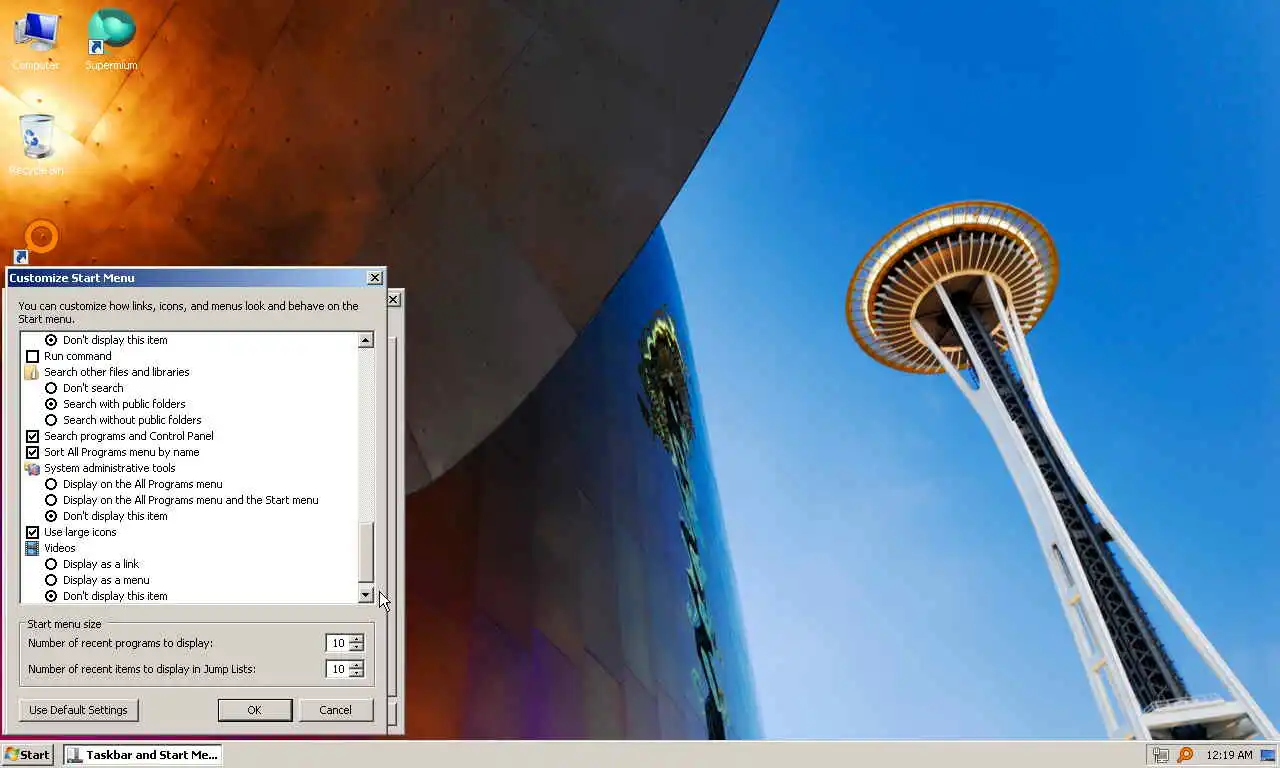Image resolution: width=1280 pixels, height=768 pixels.
Task: Click Cancel in Customize Start Menu
Action: pyautogui.click(x=335, y=710)
